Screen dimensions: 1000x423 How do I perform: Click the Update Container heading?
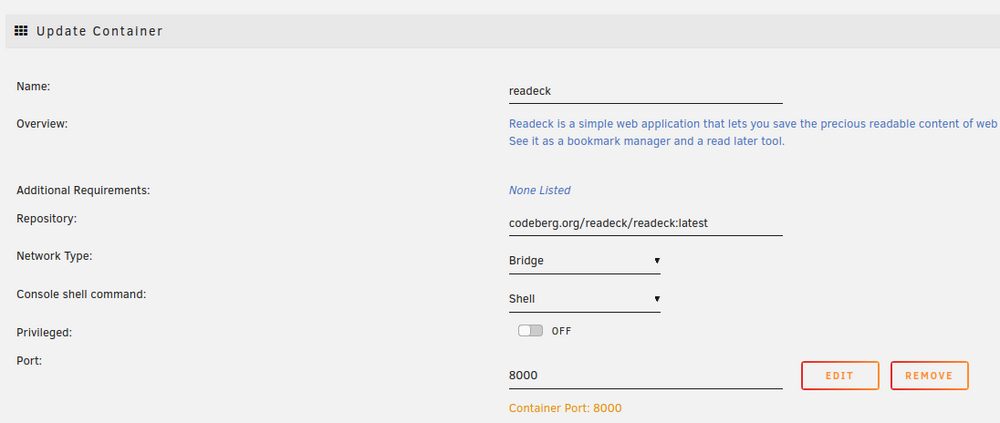[x=99, y=31]
